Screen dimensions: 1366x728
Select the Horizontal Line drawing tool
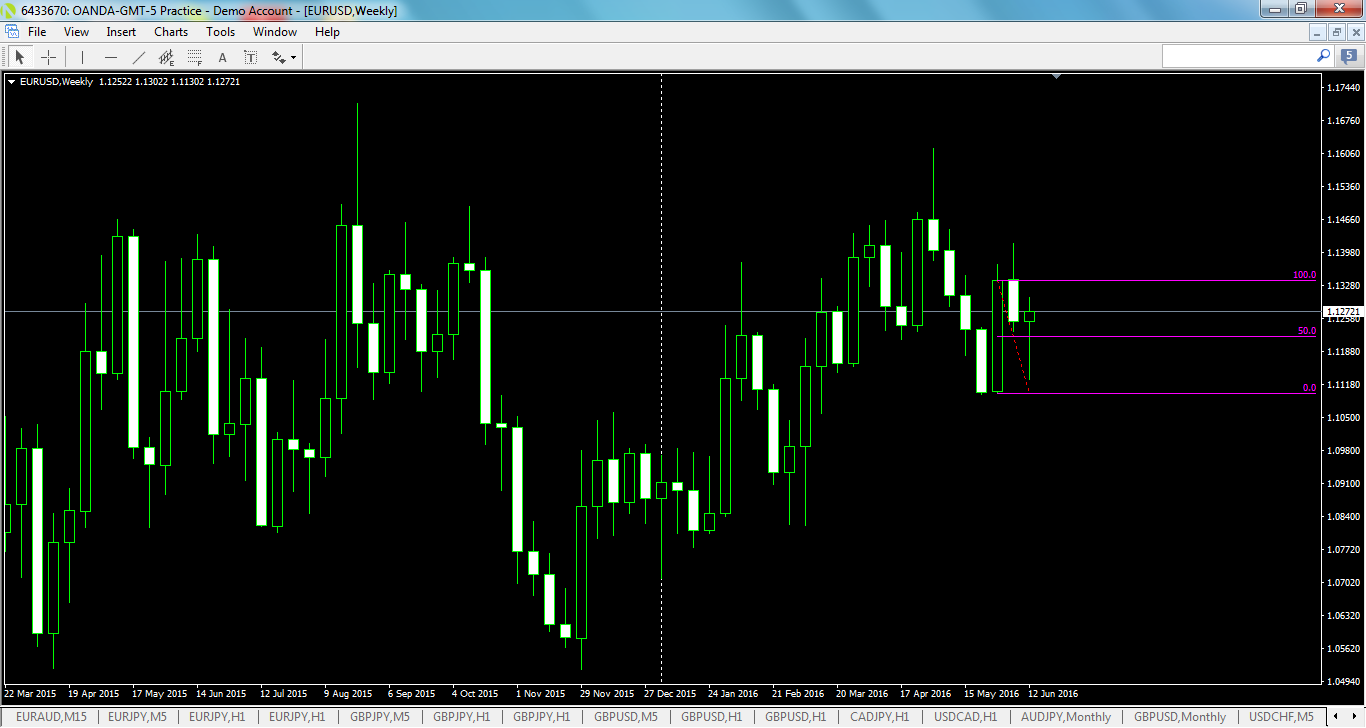111,56
